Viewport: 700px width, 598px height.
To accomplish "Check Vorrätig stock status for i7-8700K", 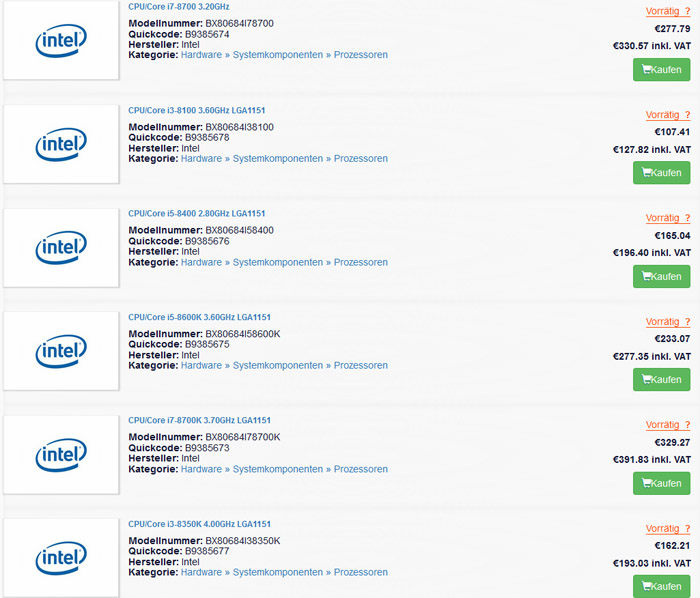I will pyautogui.click(x=668, y=425).
